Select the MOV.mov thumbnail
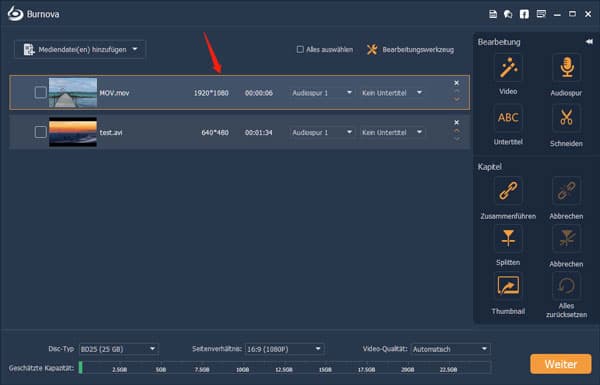Viewport: 600px width, 385px height. point(73,93)
